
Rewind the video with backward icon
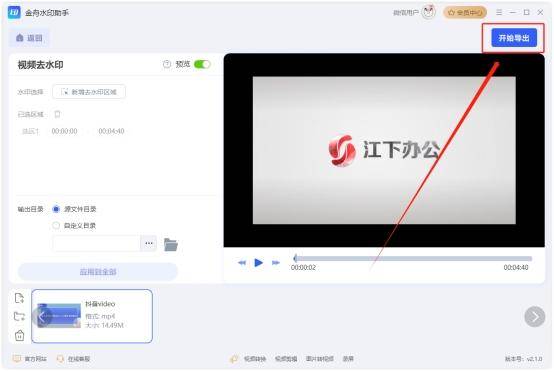tap(242, 262)
